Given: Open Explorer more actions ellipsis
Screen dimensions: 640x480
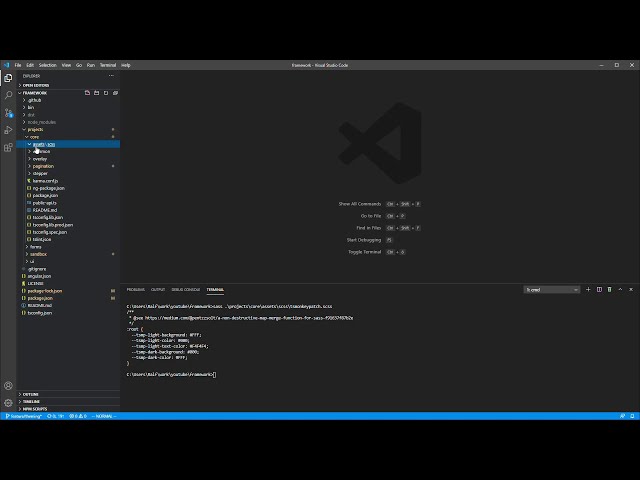Looking at the screenshot, I should point(111,76).
